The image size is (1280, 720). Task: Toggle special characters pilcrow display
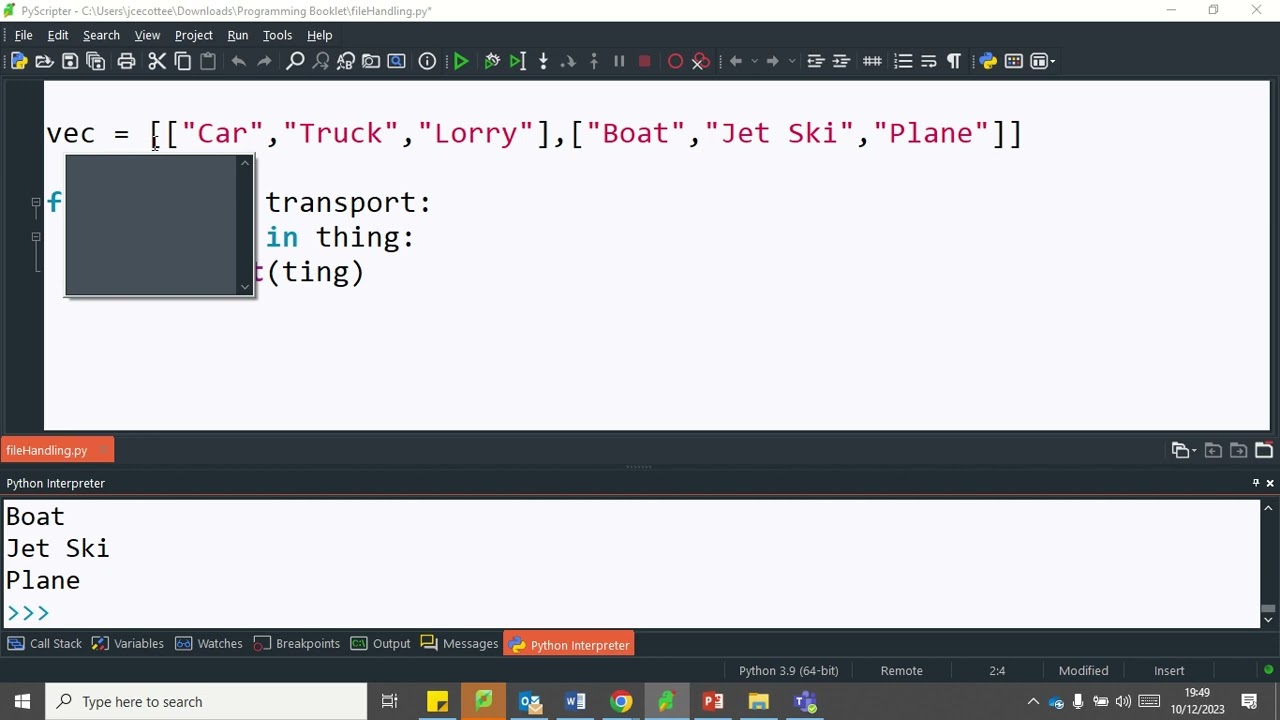click(x=954, y=61)
